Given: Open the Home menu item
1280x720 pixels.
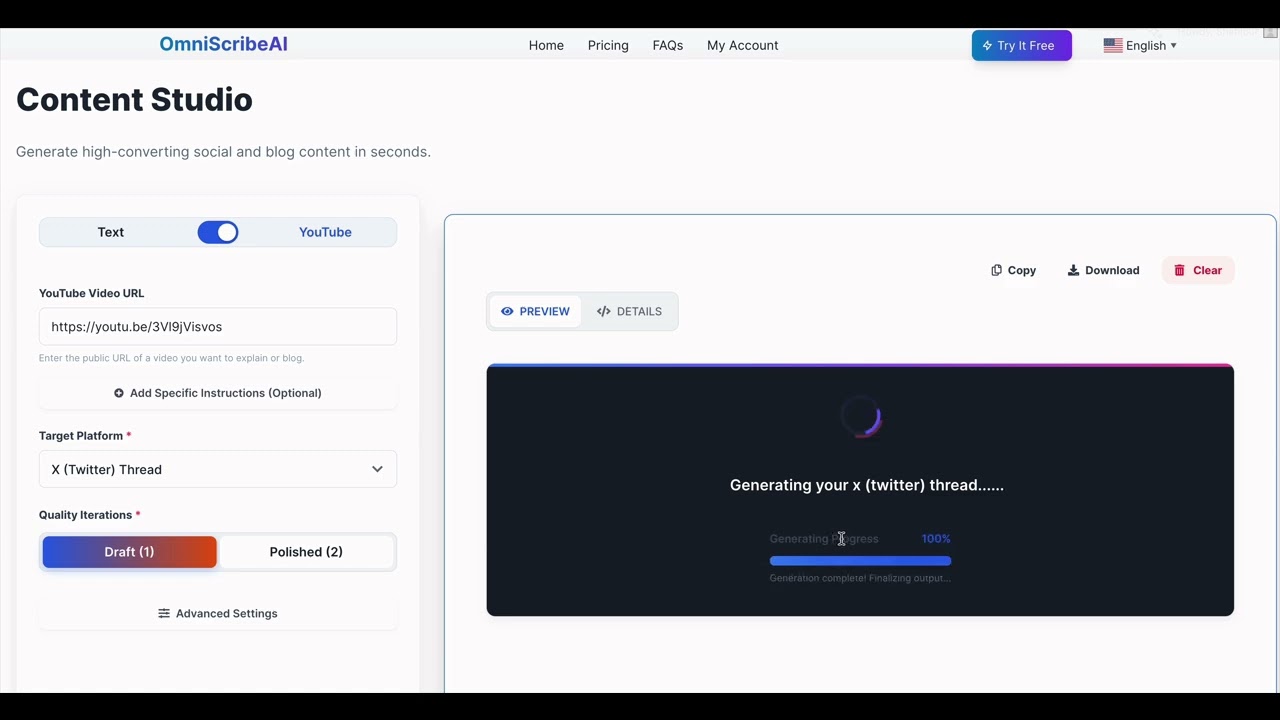Looking at the screenshot, I should coord(546,45).
